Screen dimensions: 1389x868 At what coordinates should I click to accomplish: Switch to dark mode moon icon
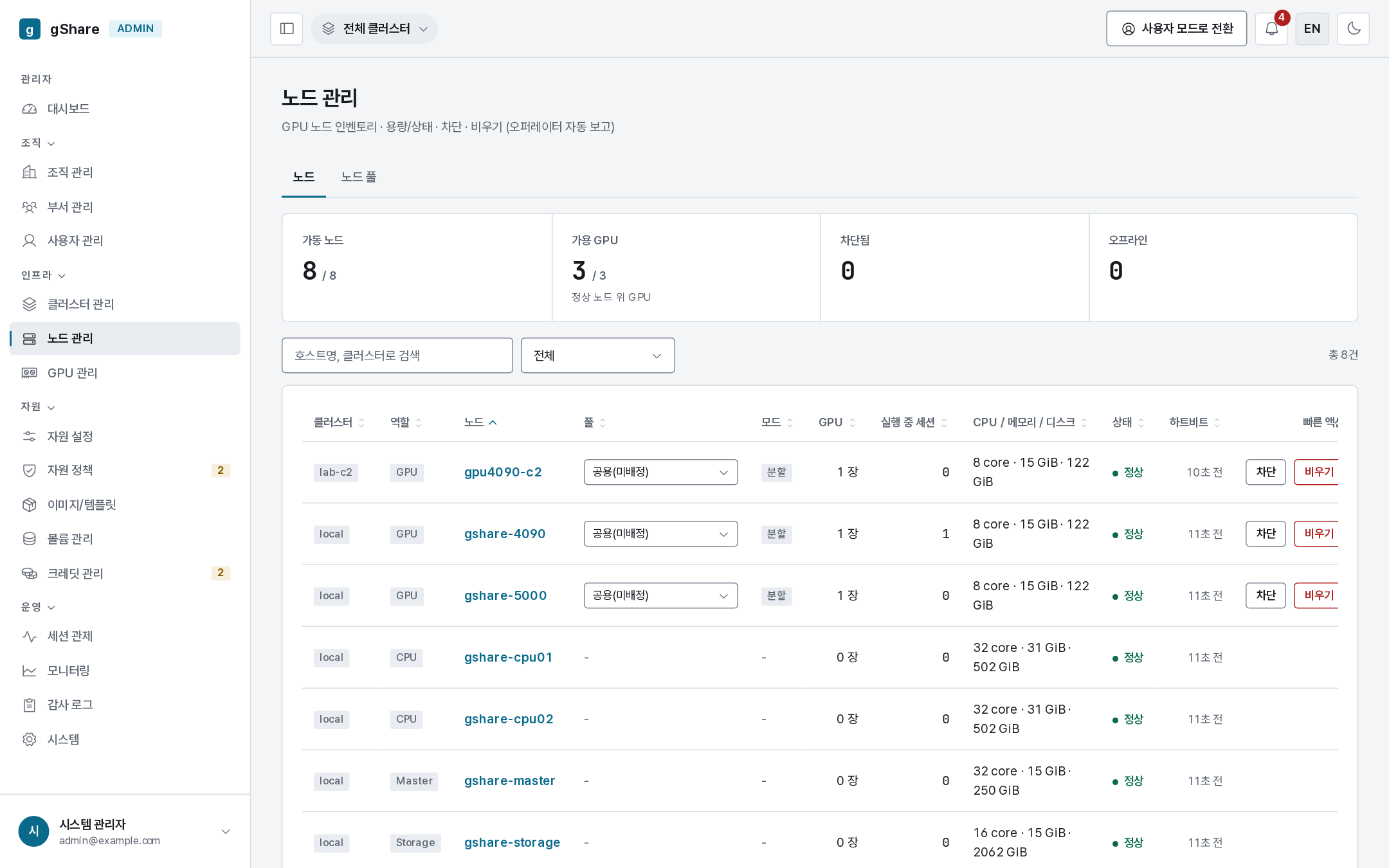[1353, 29]
